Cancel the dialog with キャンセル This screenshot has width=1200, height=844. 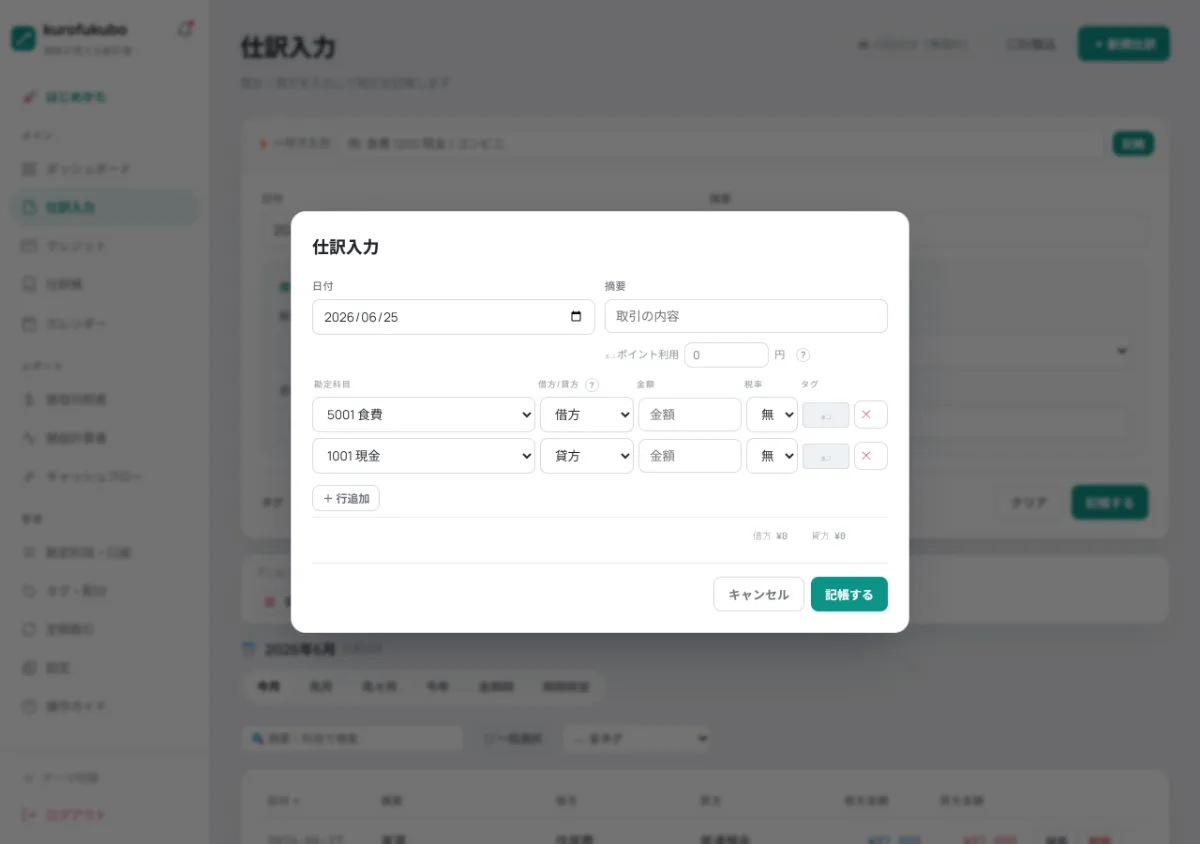(758, 594)
